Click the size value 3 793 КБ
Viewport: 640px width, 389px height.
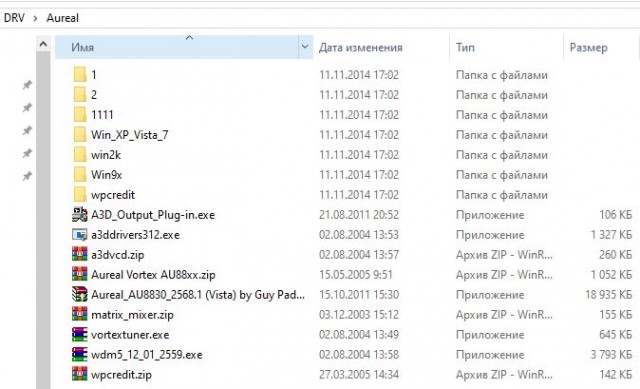click(x=611, y=355)
